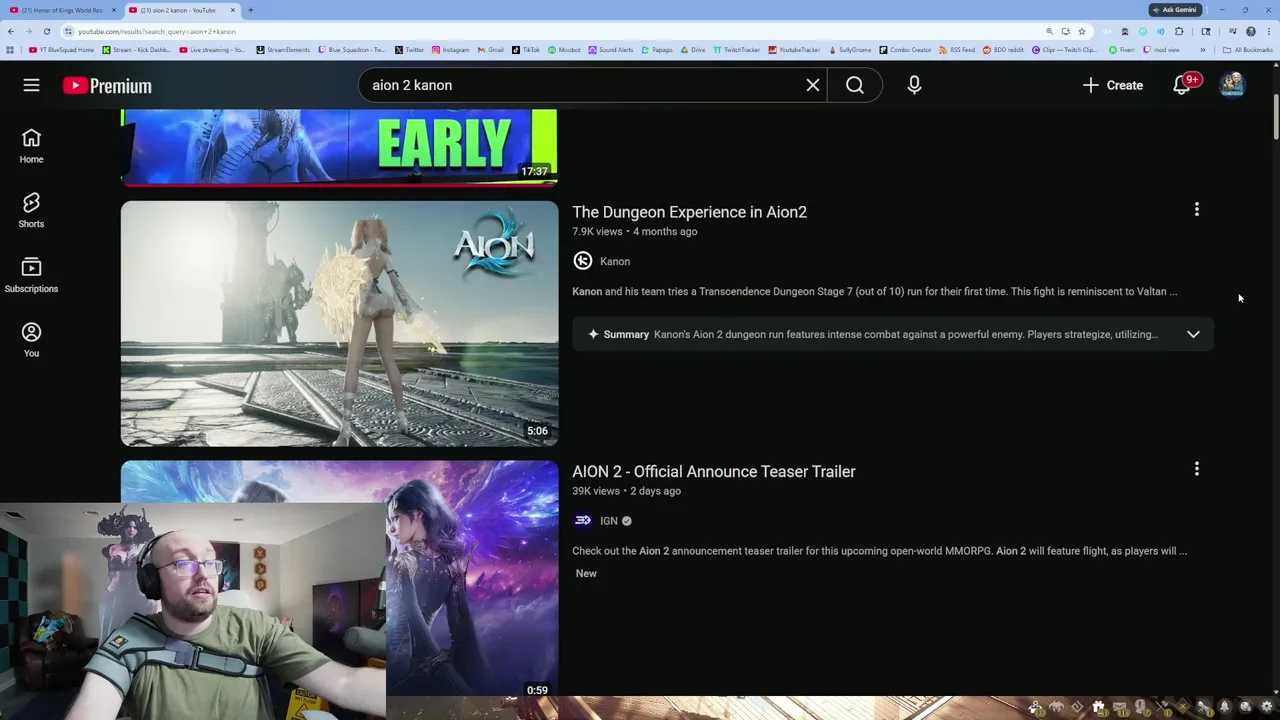
Task: Go to YouTube Premium home logo
Action: [107, 86]
